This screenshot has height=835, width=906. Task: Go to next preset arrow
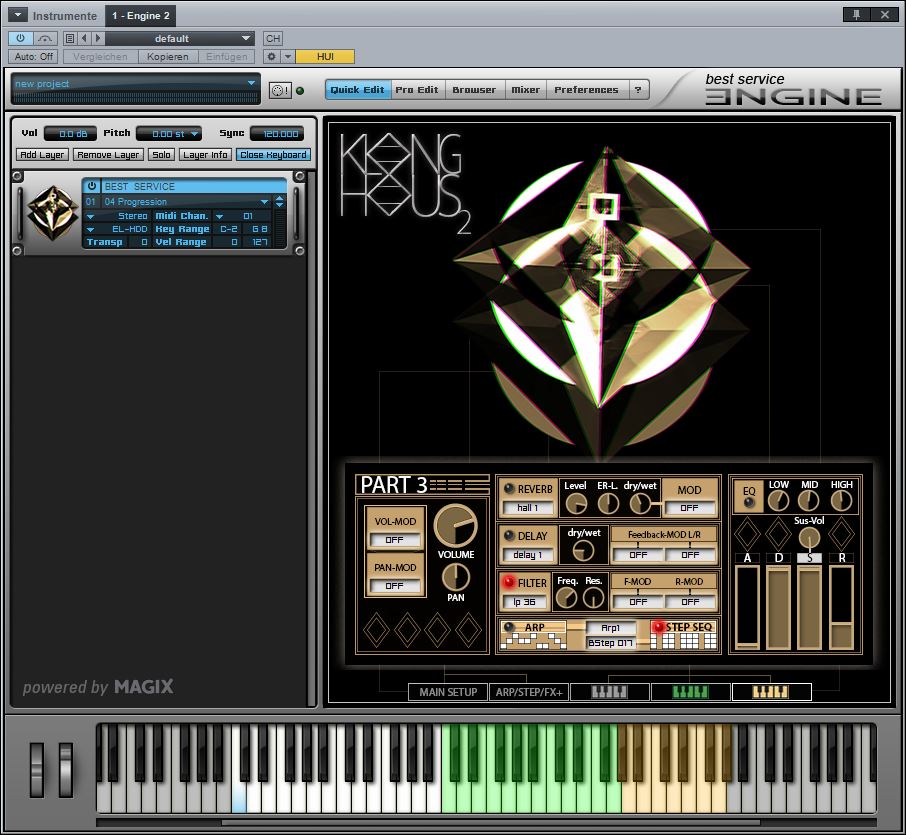[98, 38]
